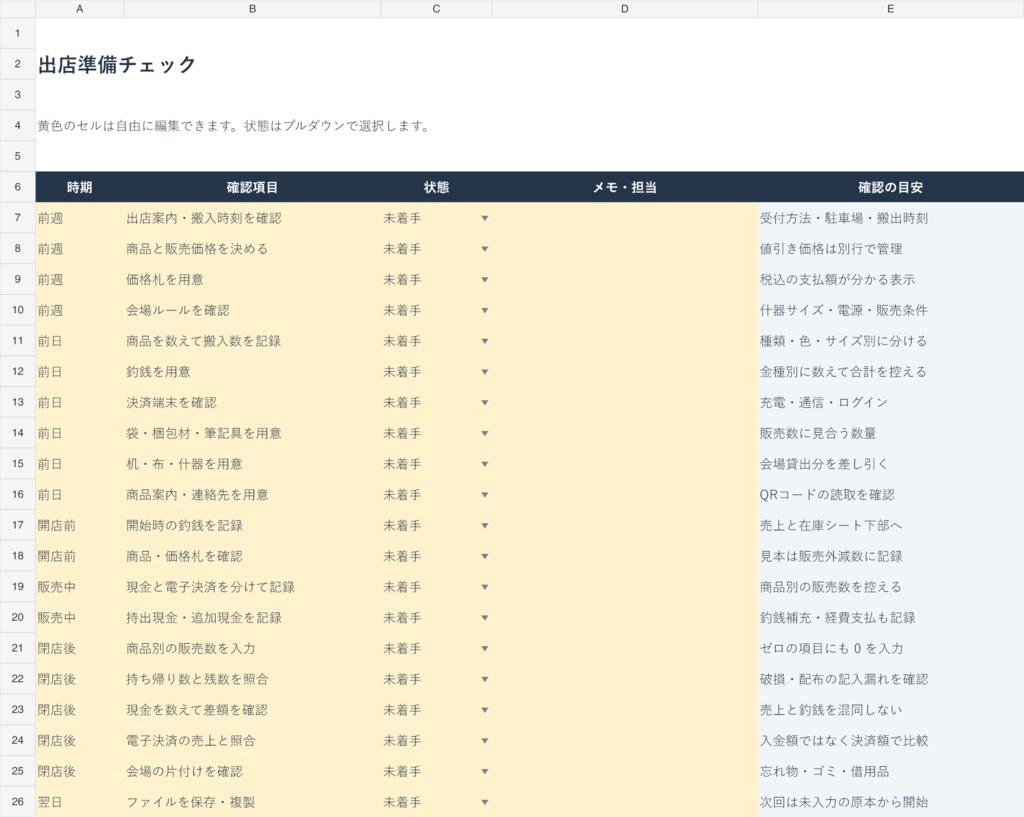Open status dropdown for 会場の片付けを確認

pyautogui.click(x=485, y=771)
